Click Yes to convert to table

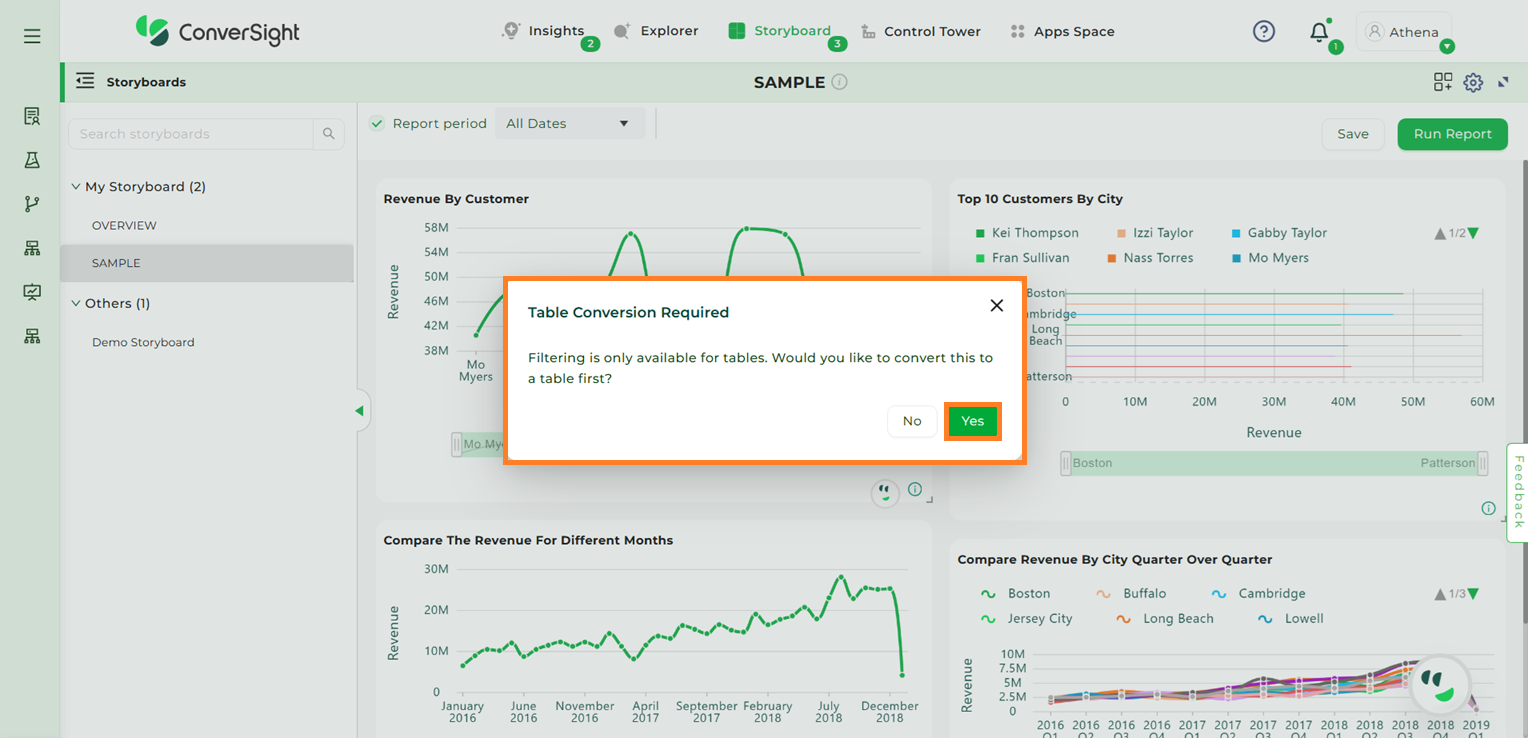972,421
